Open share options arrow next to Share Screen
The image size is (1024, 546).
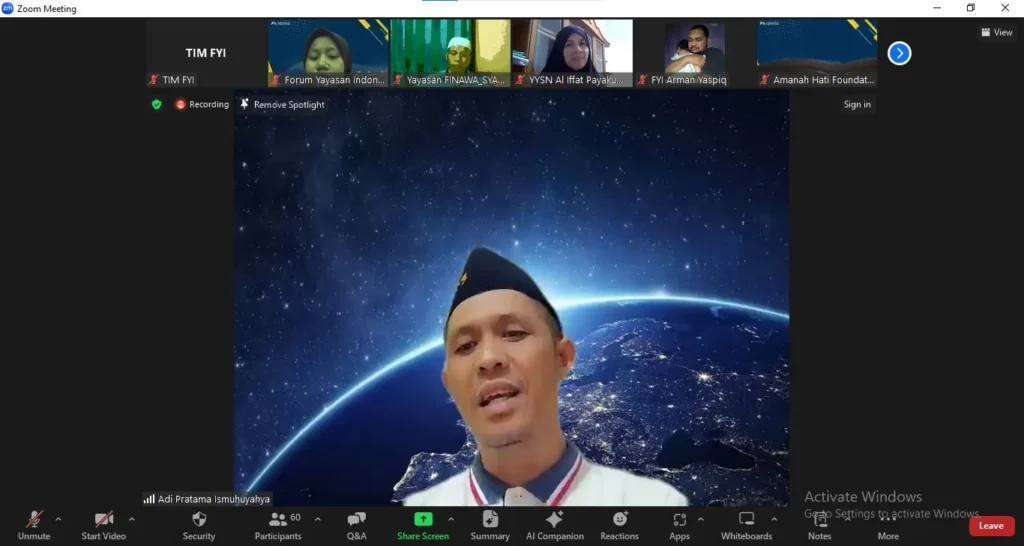click(451, 520)
